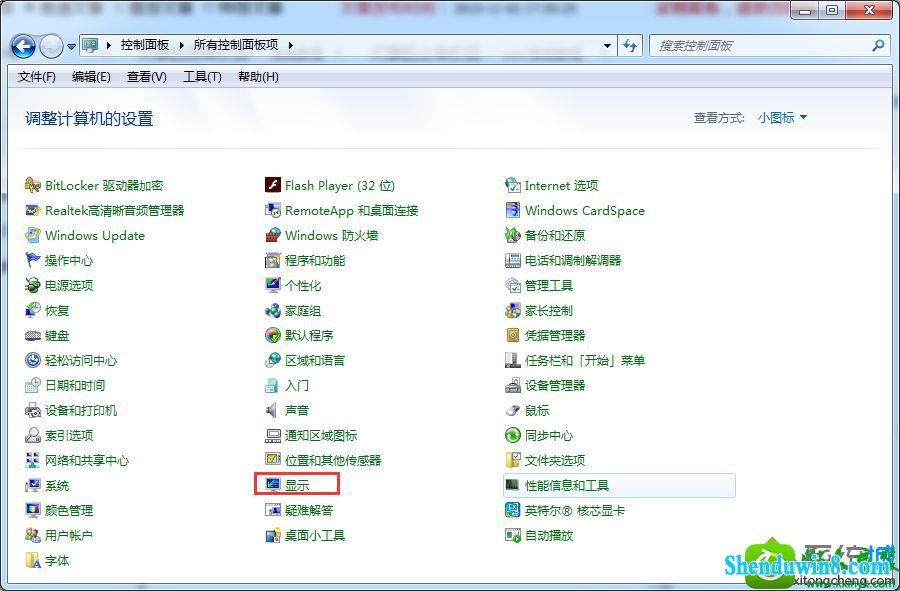This screenshot has width=900, height=591.
Task: Click the 键盘 keyboard icon
Action: click(33, 336)
